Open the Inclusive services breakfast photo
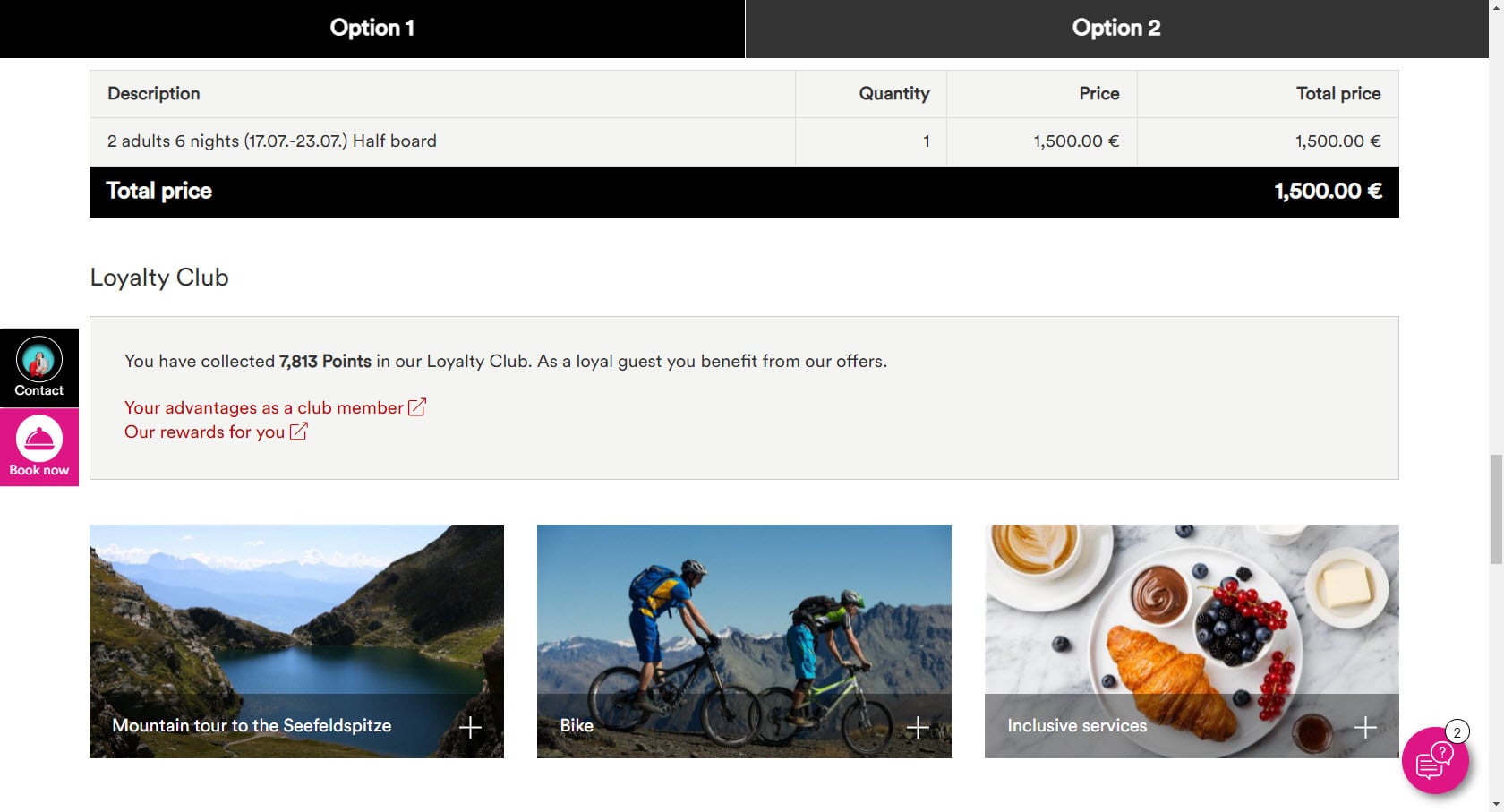 (x=1192, y=609)
